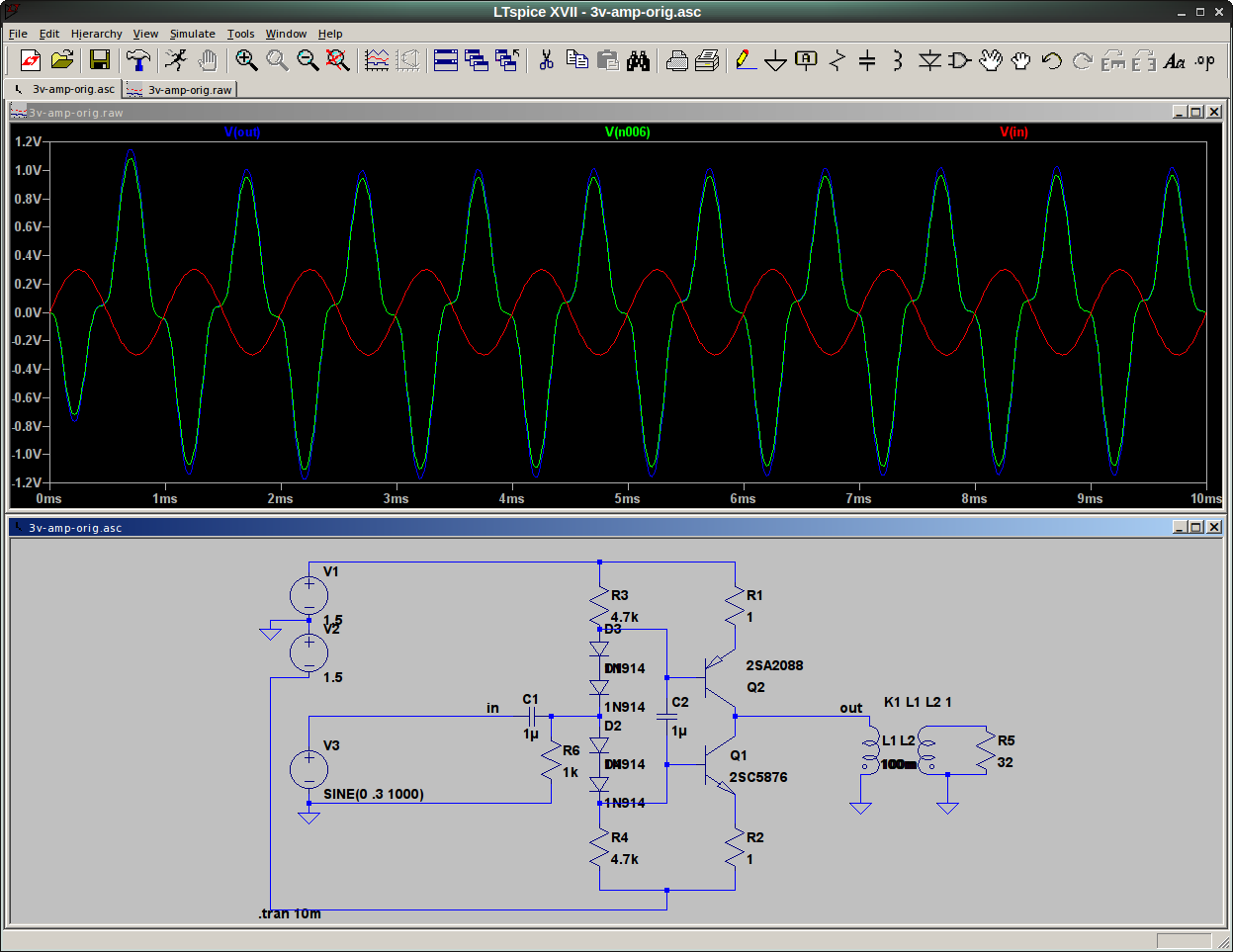Click the Mirror toolbar icon
The width and height of the screenshot is (1233, 952).
pyautogui.click(x=1144, y=60)
